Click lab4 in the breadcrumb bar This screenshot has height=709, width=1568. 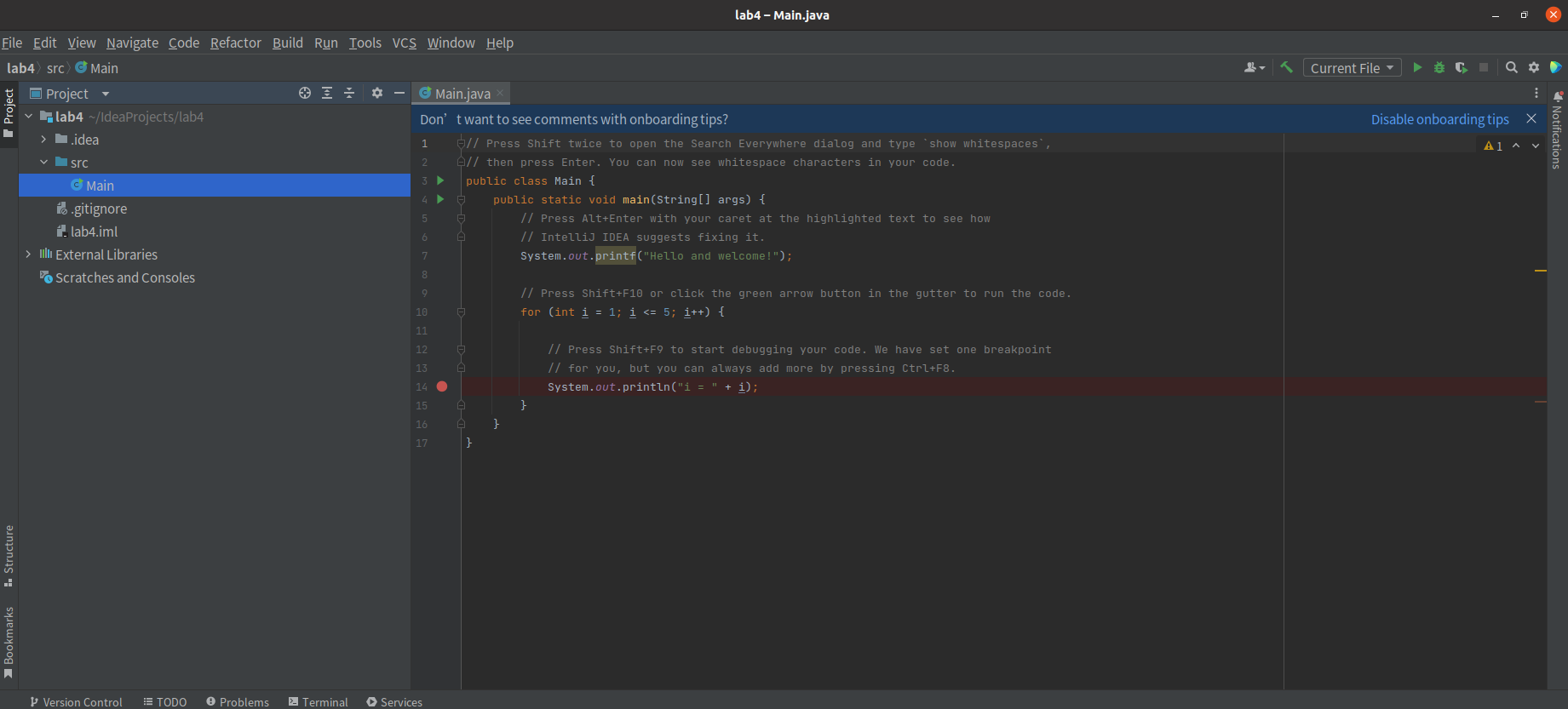pyautogui.click(x=20, y=68)
